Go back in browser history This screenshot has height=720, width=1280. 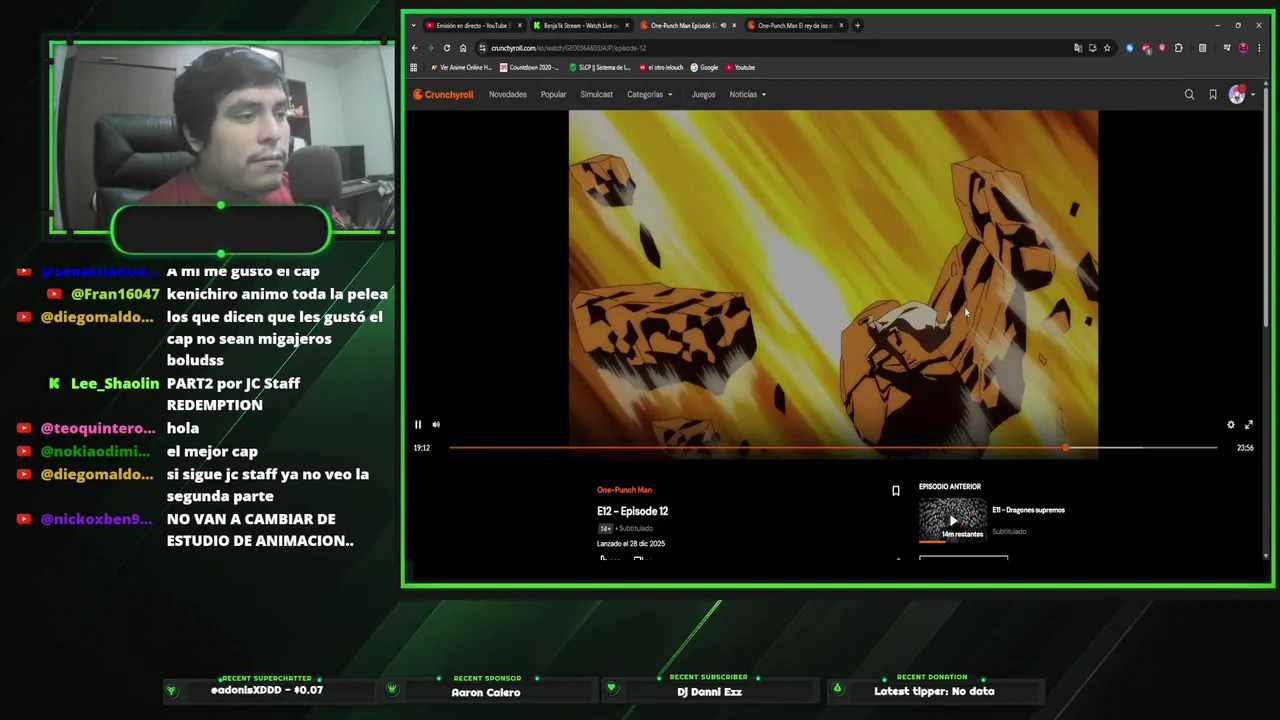coord(415,48)
